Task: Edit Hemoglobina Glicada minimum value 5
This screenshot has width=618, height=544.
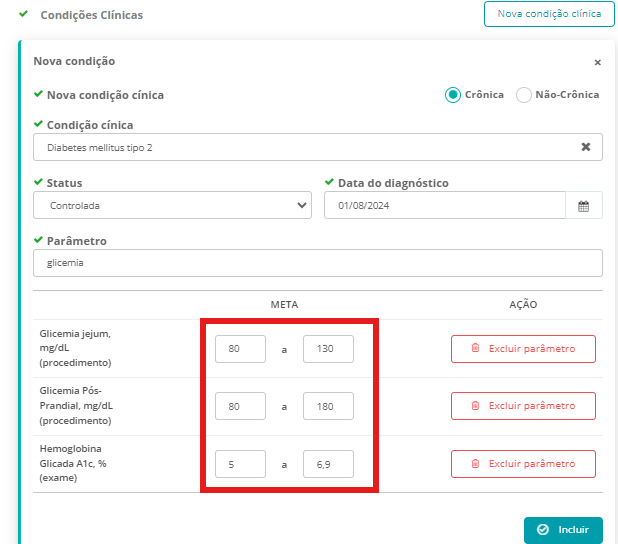Action: click(240, 464)
